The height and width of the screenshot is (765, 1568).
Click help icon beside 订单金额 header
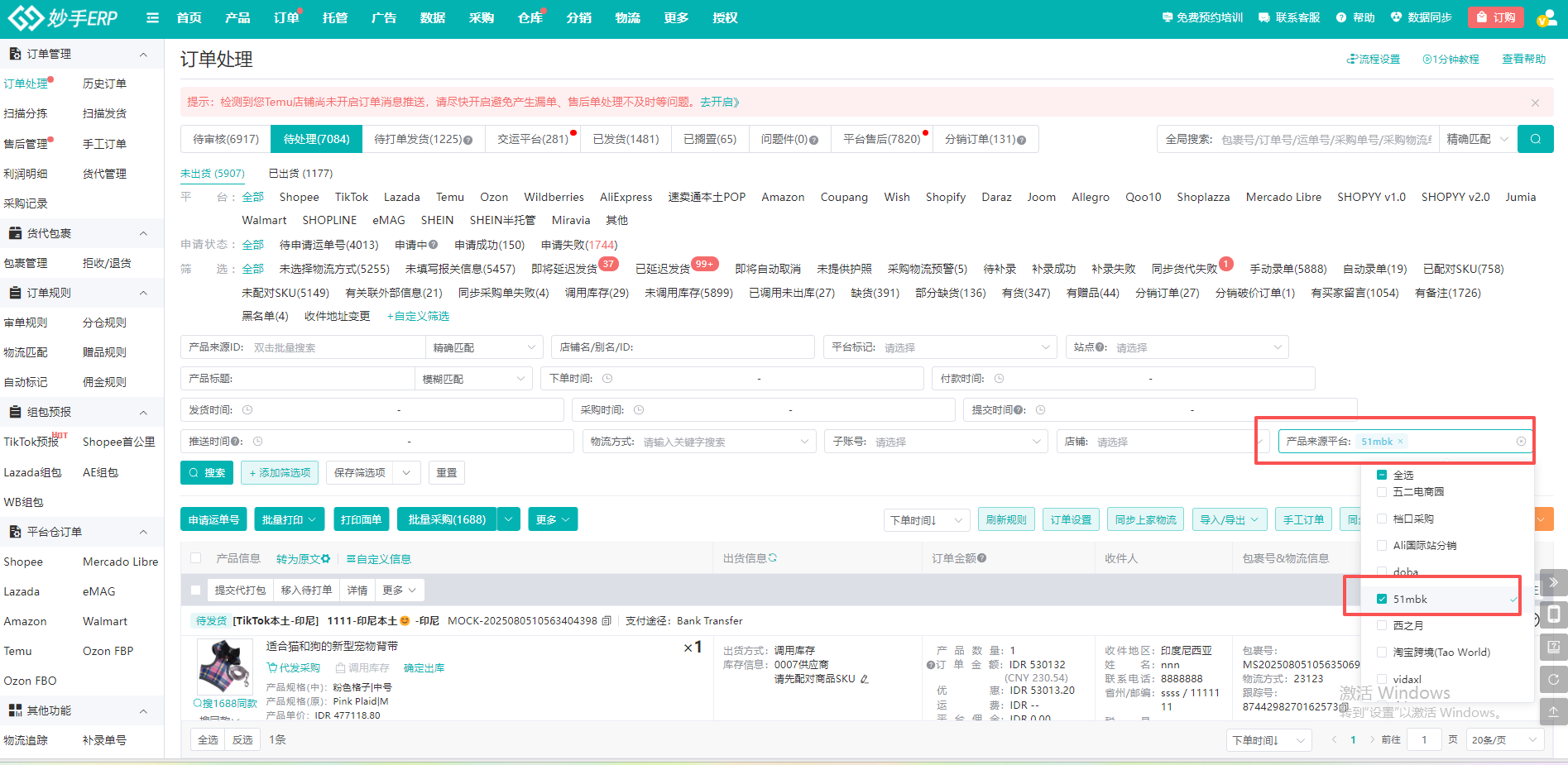[981, 558]
